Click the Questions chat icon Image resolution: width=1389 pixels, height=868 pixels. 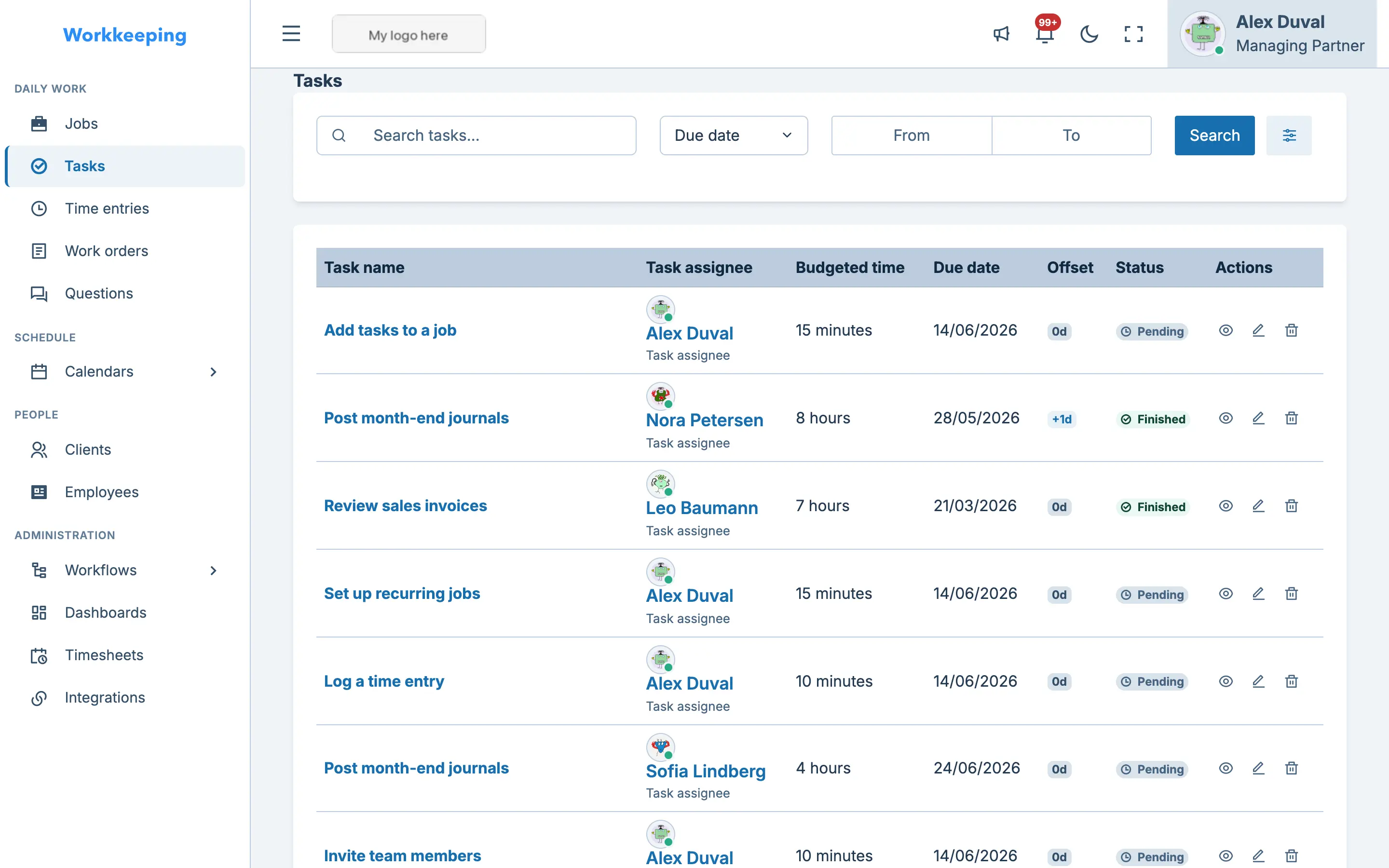[39, 293]
